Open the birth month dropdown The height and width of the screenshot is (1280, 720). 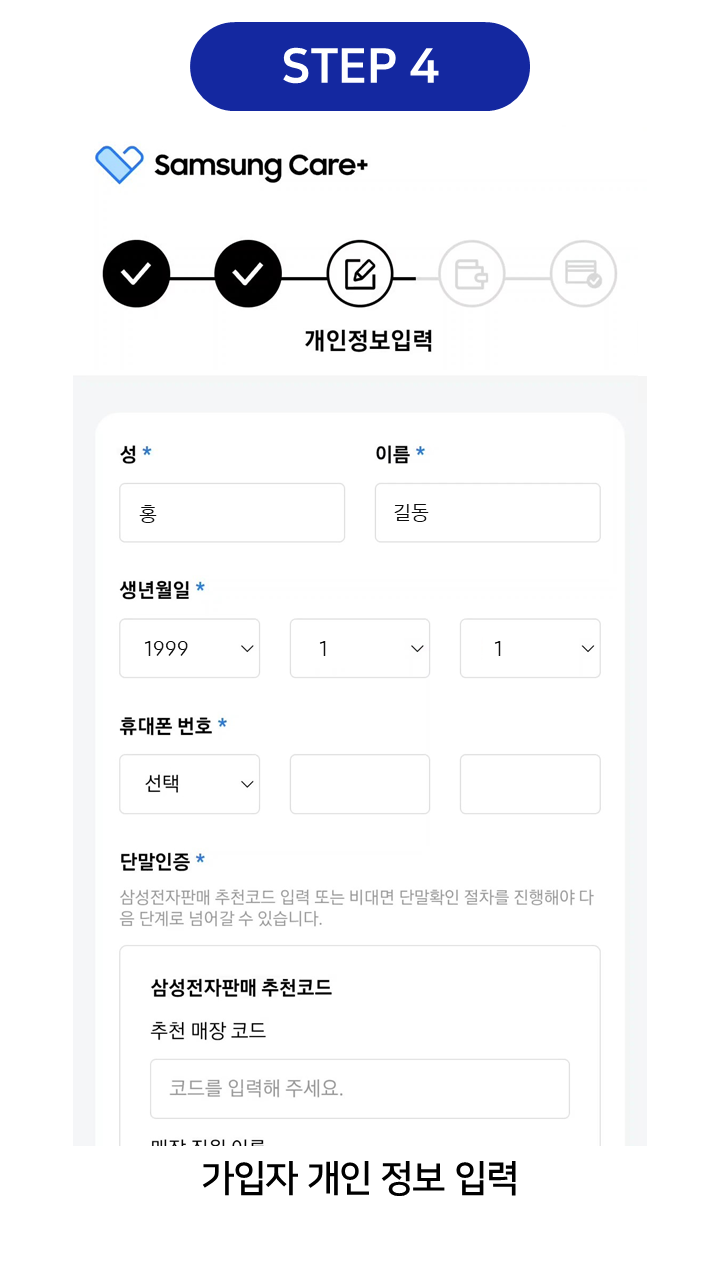(x=360, y=648)
